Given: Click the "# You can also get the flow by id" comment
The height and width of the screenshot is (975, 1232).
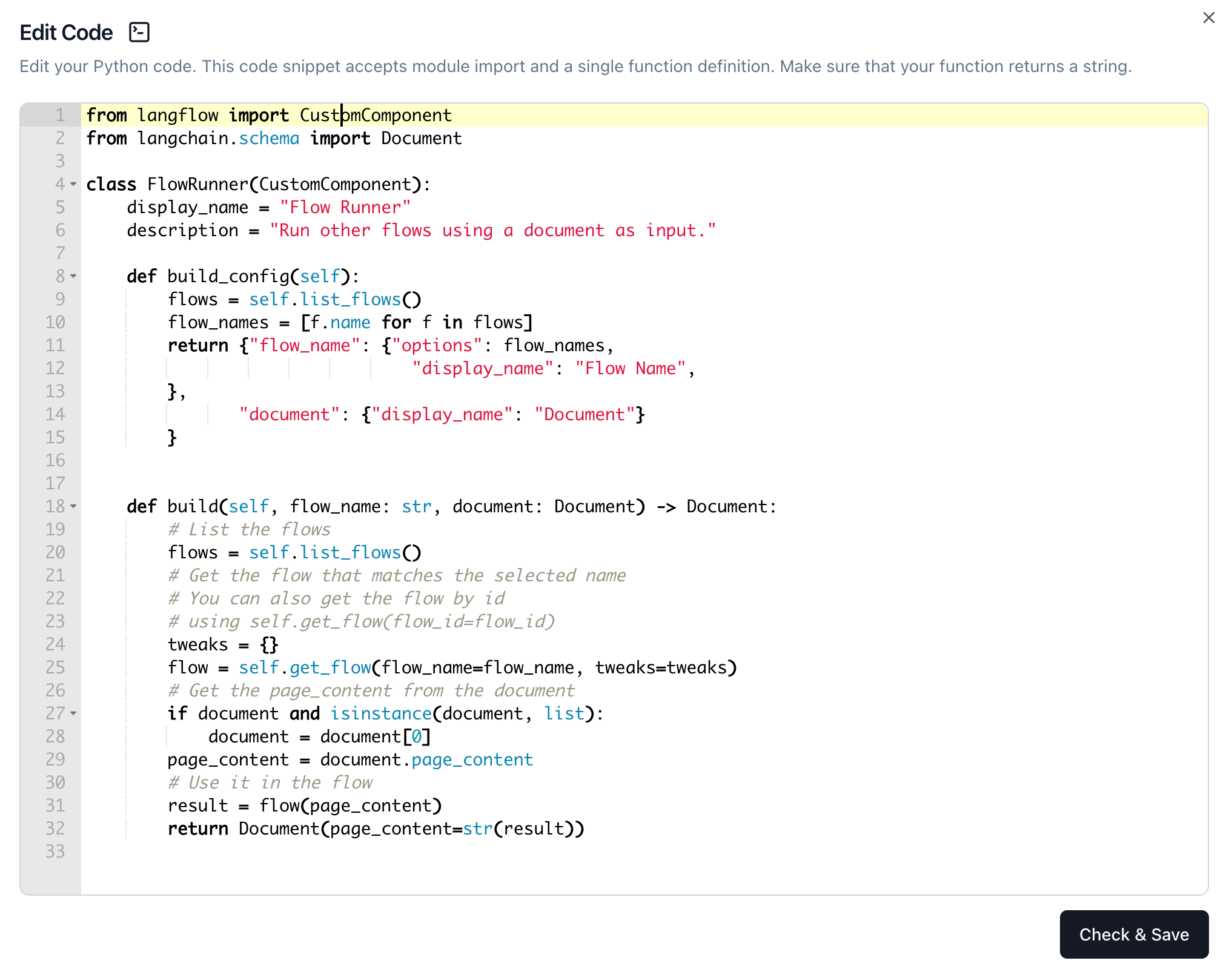Looking at the screenshot, I should click(x=336, y=598).
